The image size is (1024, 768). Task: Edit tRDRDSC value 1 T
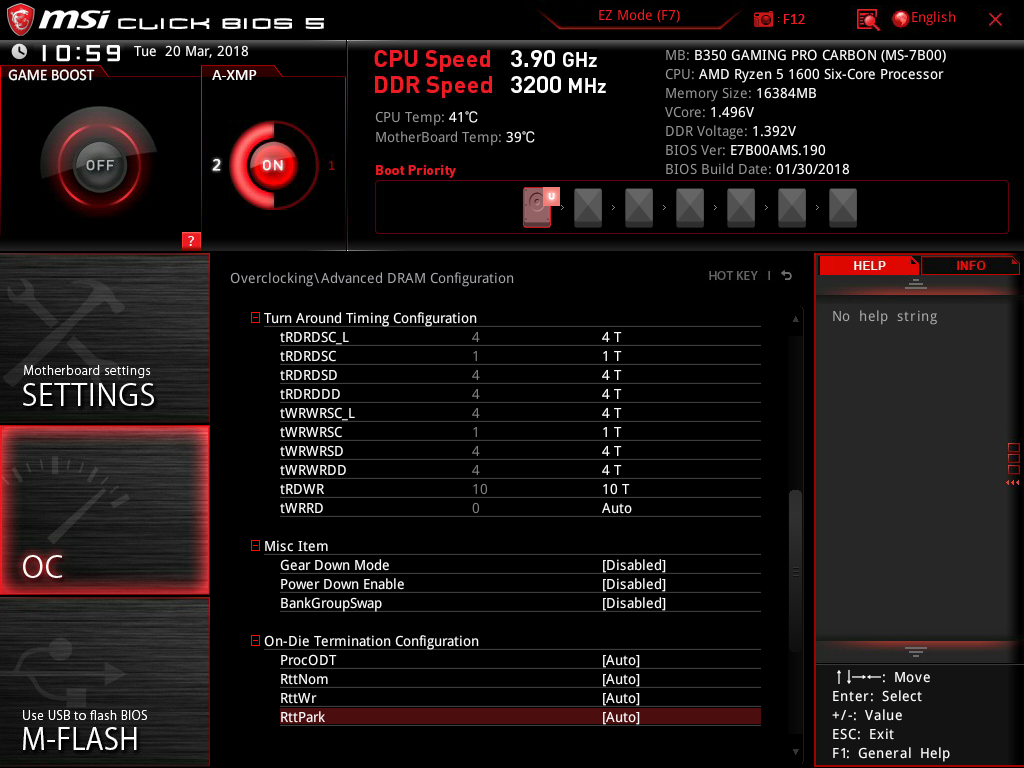611,356
